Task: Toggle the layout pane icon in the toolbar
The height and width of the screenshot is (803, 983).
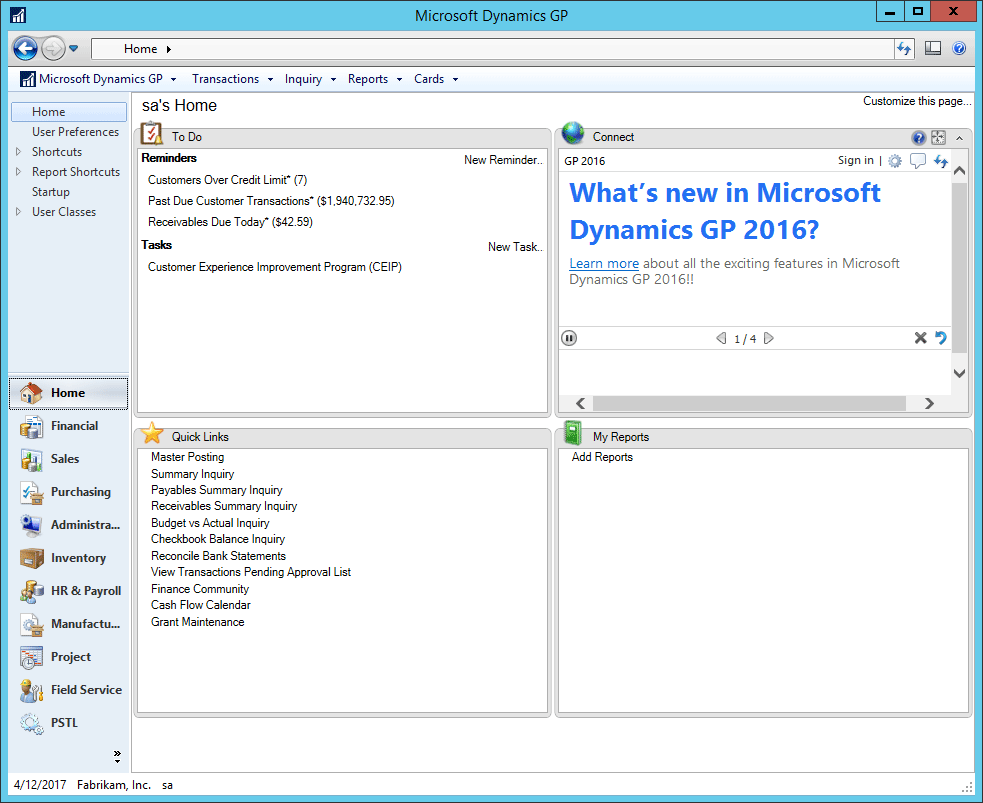Action: point(933,48)
